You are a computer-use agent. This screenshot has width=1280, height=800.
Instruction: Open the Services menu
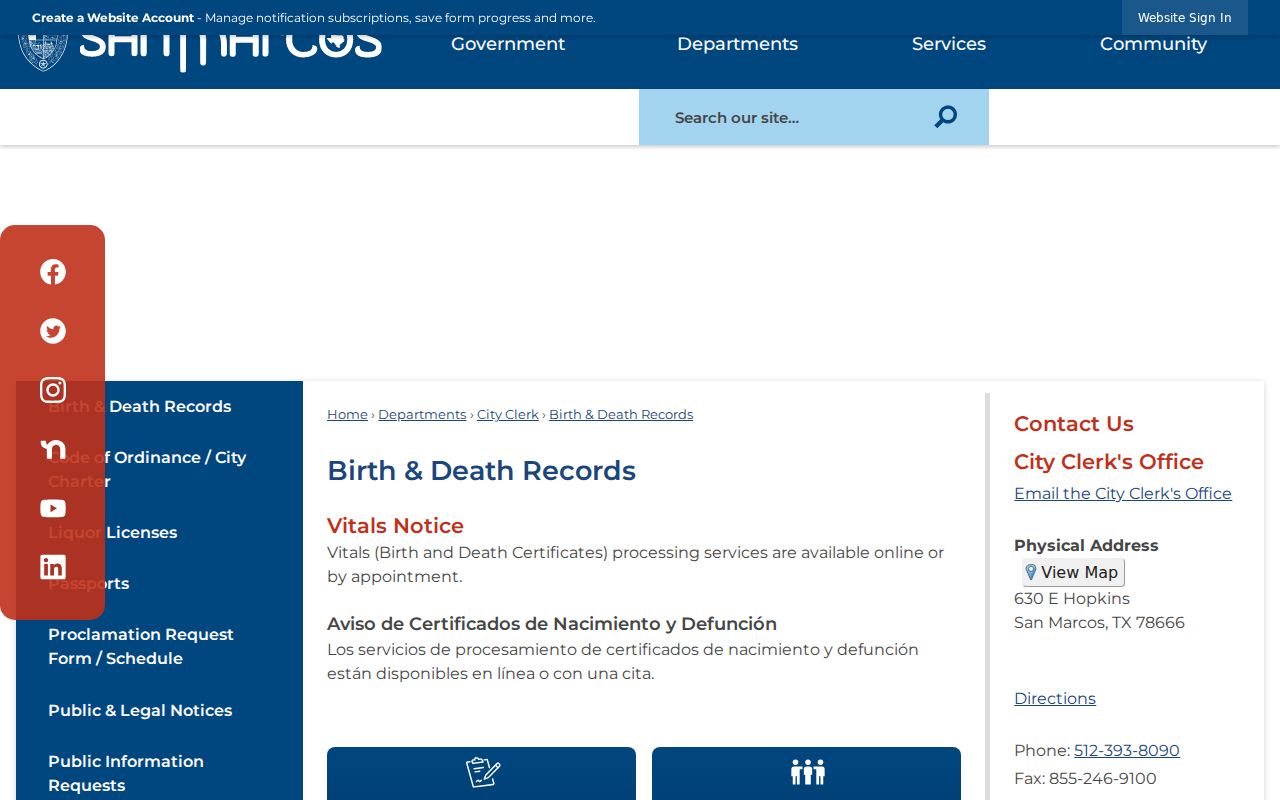pos(949,44)
